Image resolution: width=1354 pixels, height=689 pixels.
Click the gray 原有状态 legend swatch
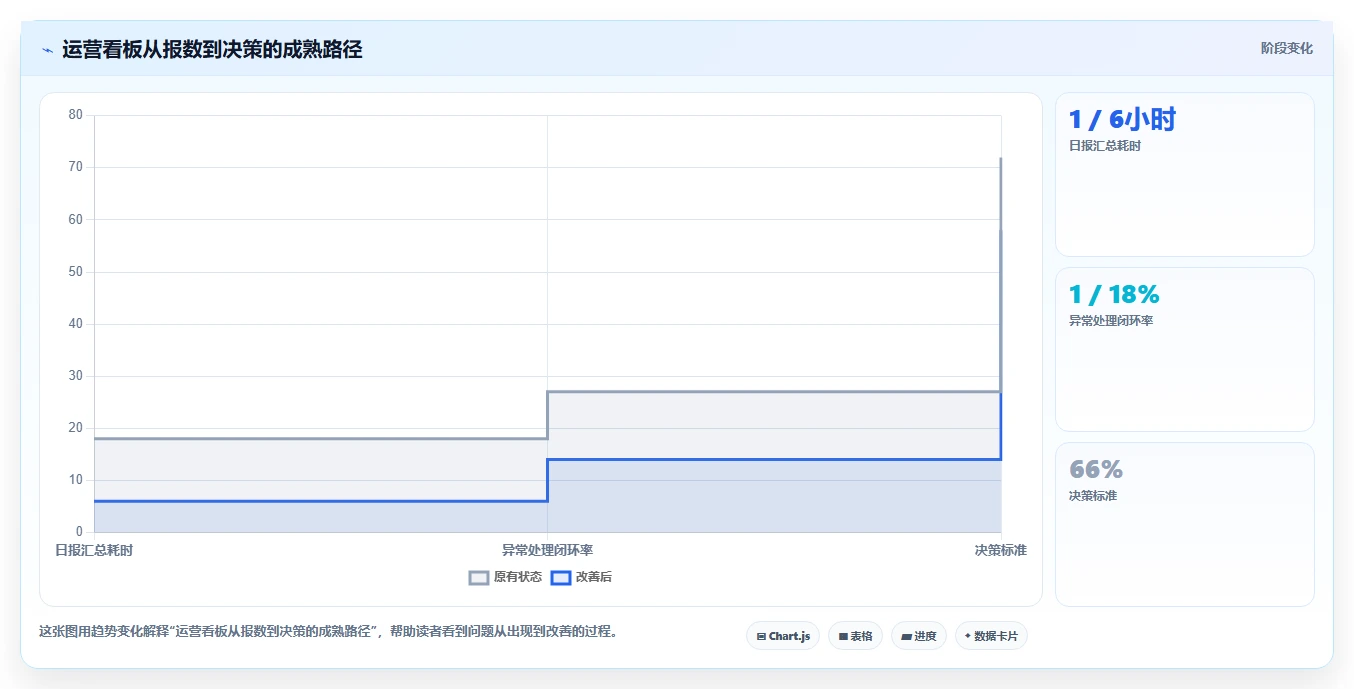[479, 577]
